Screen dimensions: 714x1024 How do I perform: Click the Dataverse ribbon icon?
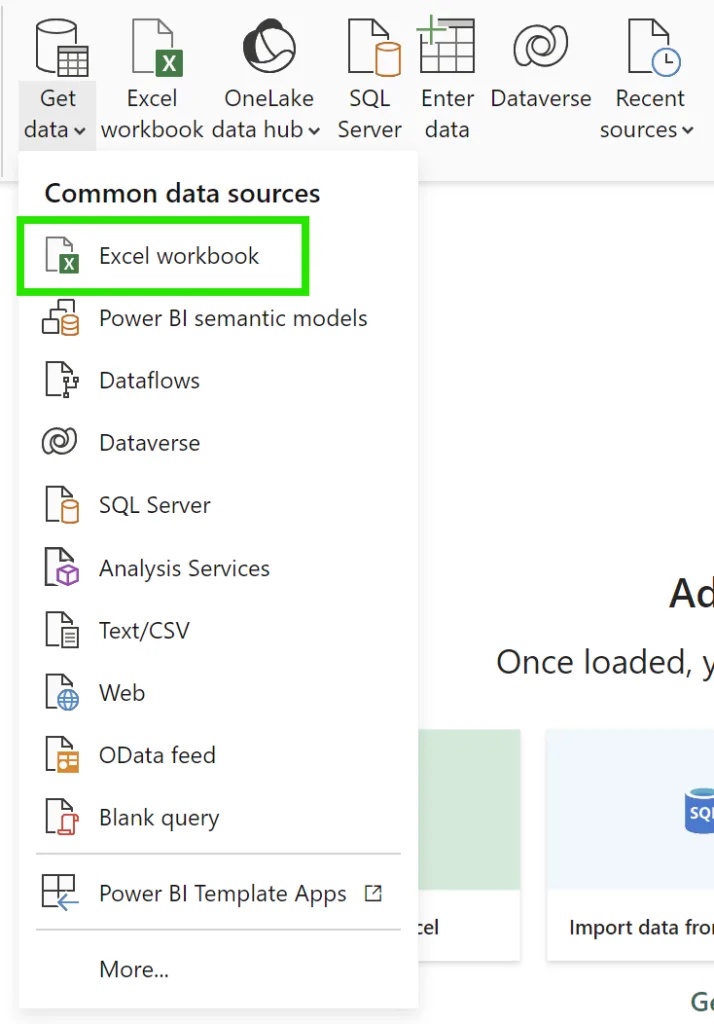pyautogui.click(x=540, y=46)
